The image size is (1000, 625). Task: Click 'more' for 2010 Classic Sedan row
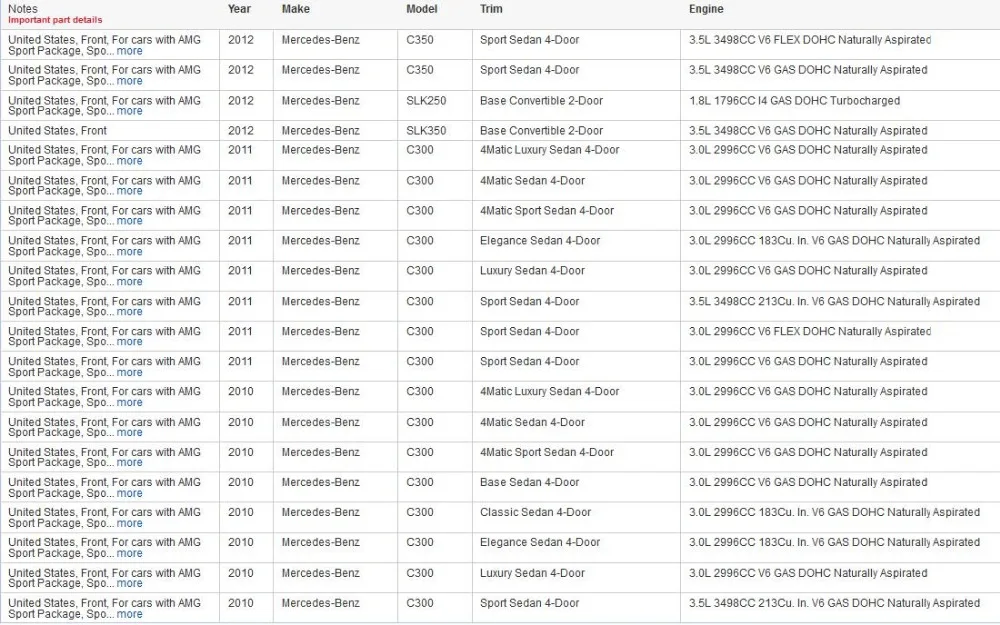point(129,524)
